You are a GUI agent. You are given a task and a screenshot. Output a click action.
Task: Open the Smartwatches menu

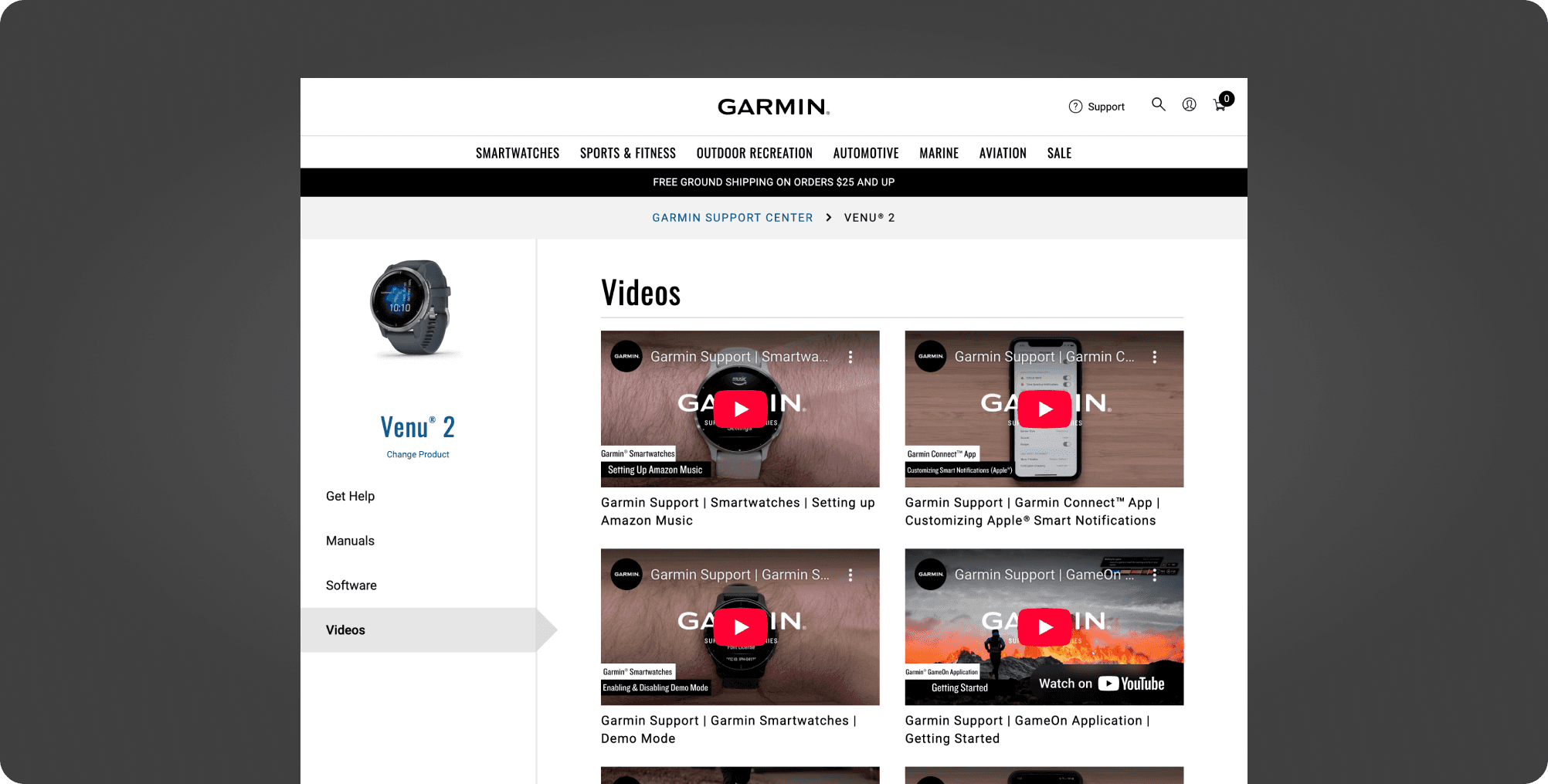click(518, 153)
